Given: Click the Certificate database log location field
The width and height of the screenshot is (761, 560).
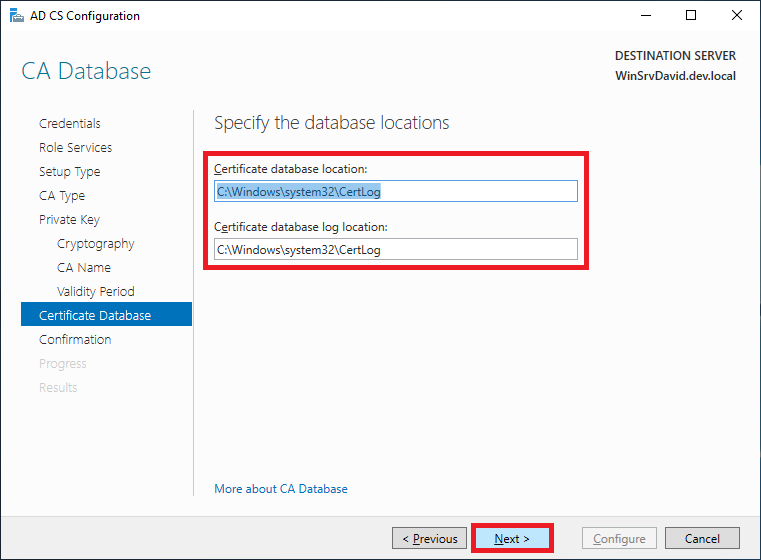Looking at the screenshot, I should click(396, 250).
